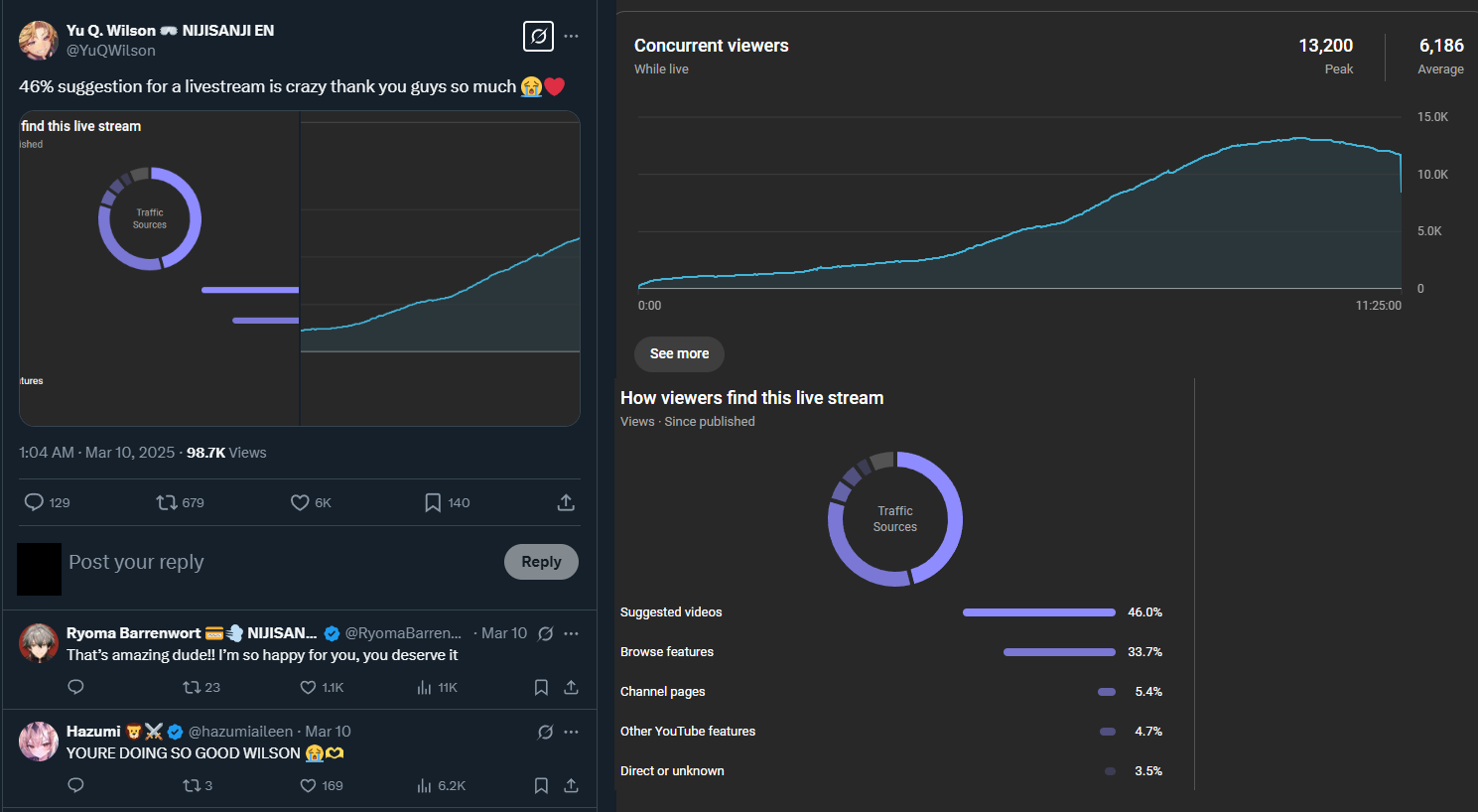Open more options on Ryoma Barrenwort's reply
This screenshot has width=1478, height=812.
click(x=571, y=633)
